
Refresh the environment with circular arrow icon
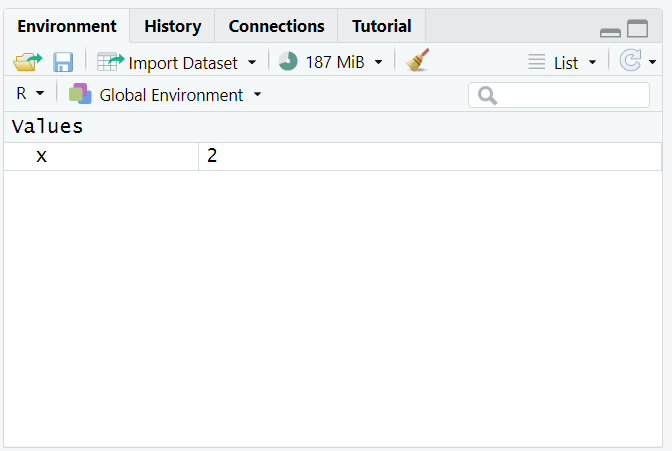coord(630,62)
